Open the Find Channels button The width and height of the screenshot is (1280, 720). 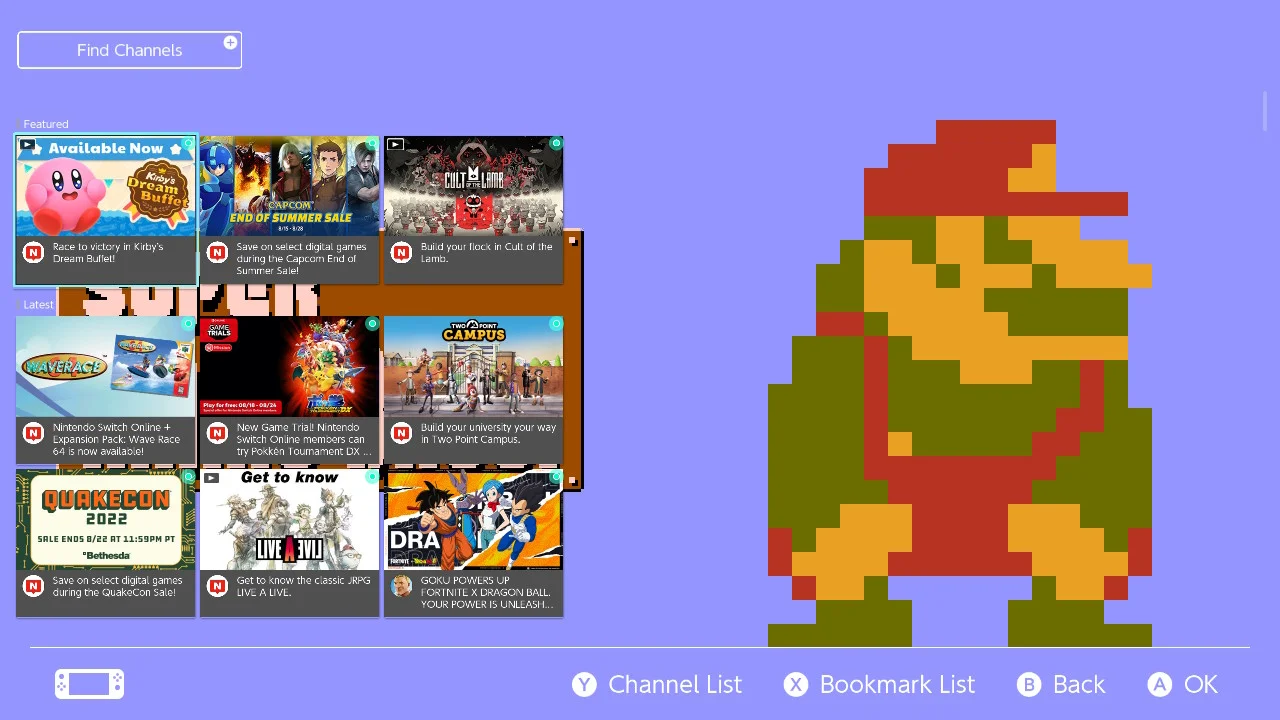[129, 50]
